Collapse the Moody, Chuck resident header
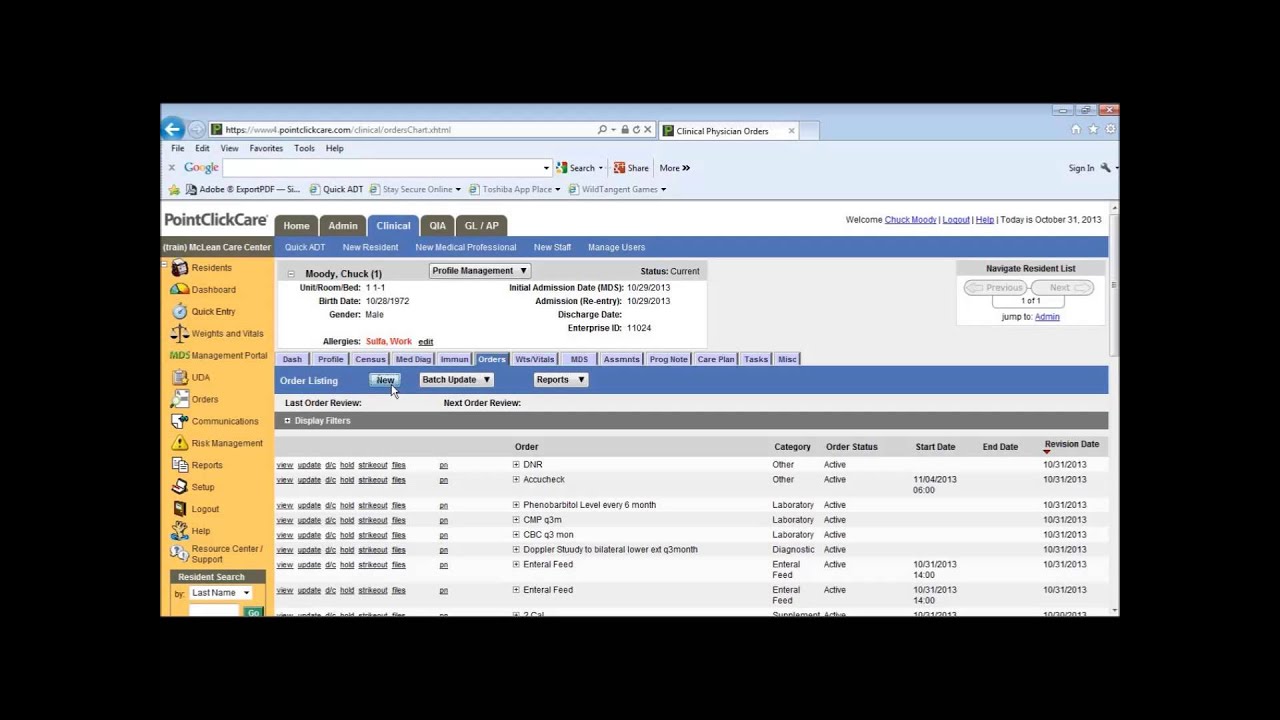 coord(291,274)
